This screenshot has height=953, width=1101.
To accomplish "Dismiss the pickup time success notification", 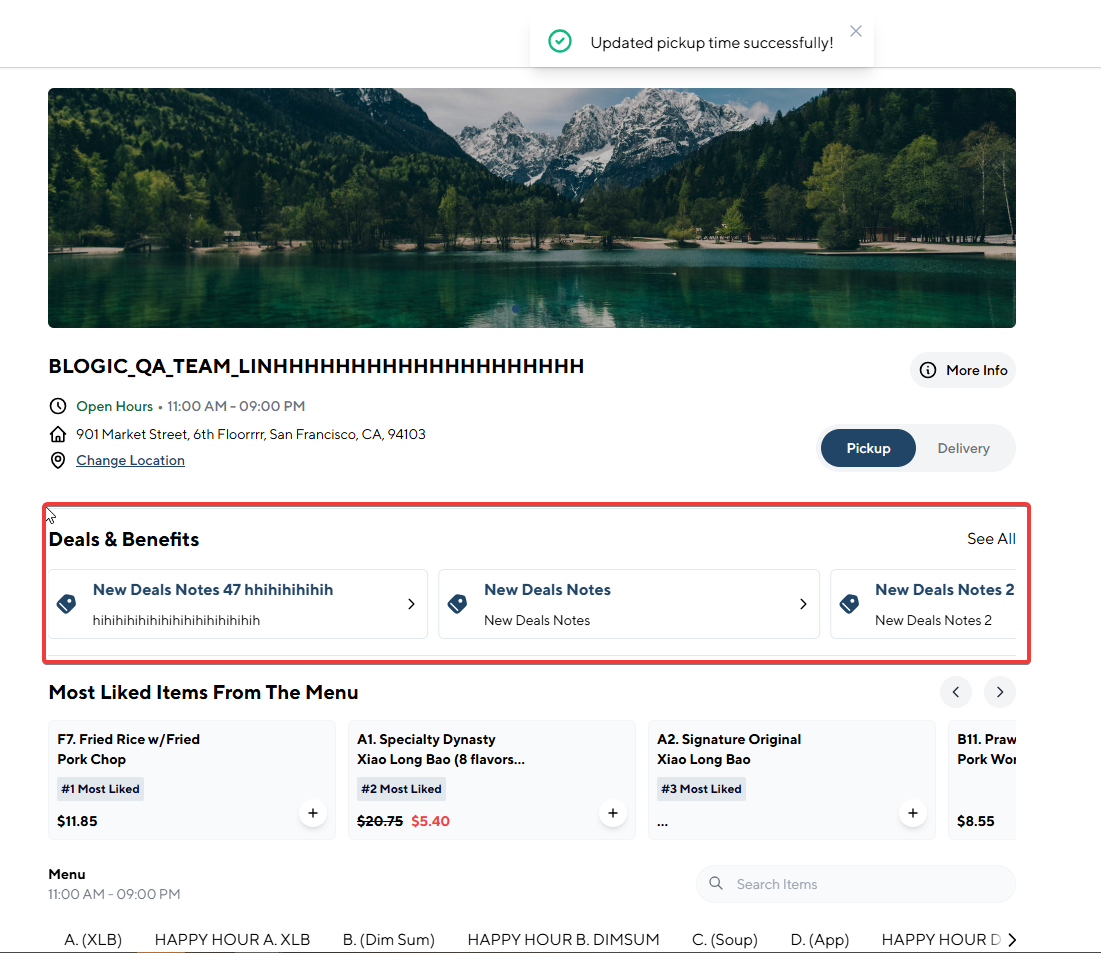I will click(x=856, y=31).
